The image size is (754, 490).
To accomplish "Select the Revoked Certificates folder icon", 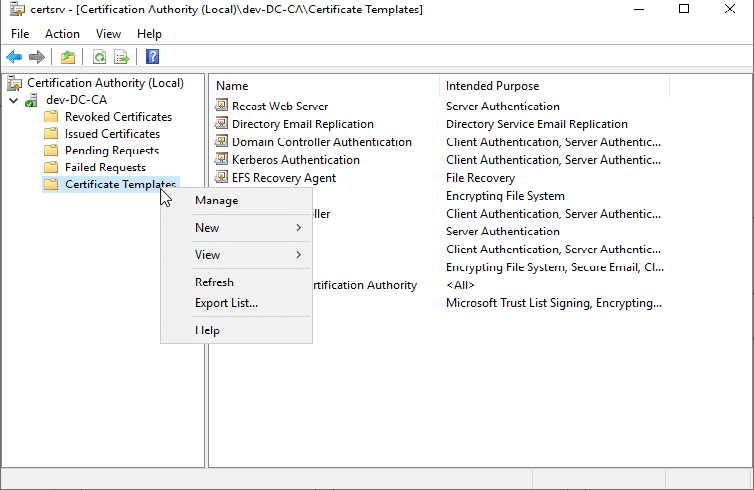I will click(51, 117).
